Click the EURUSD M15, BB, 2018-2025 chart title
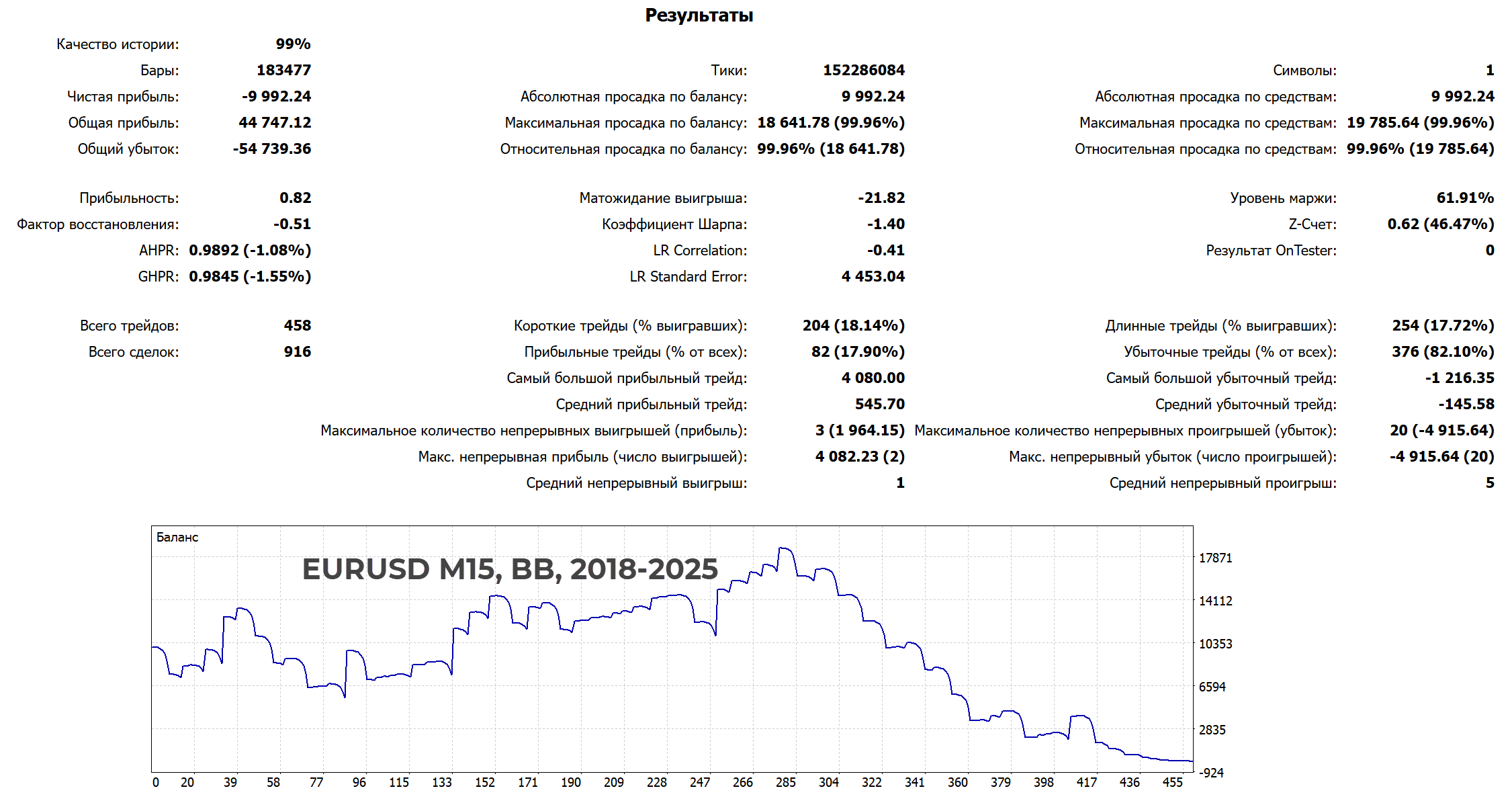 pos(509,569)
